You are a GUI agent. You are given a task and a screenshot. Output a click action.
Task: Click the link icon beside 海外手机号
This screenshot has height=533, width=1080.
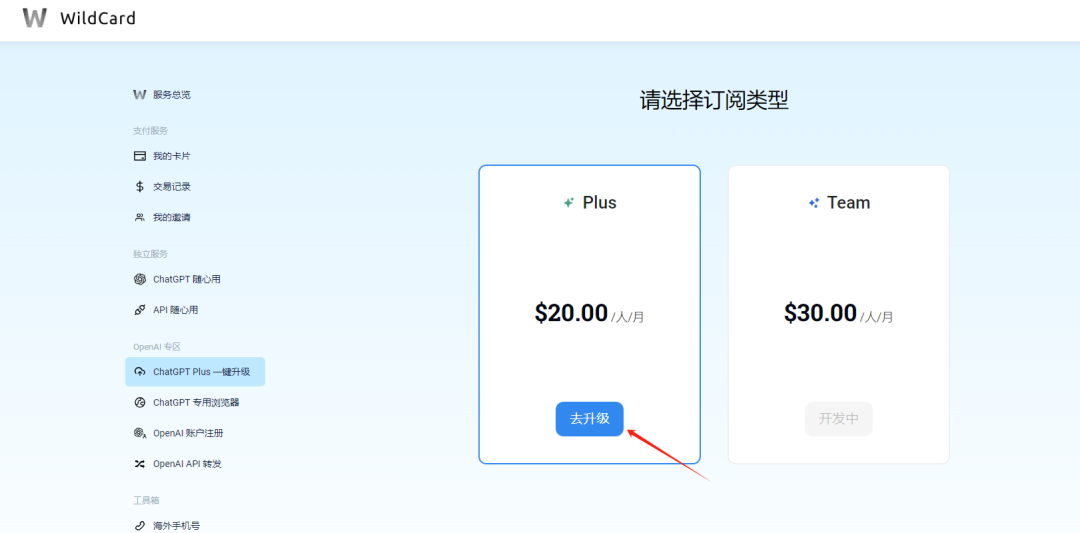tap(140, 525)
